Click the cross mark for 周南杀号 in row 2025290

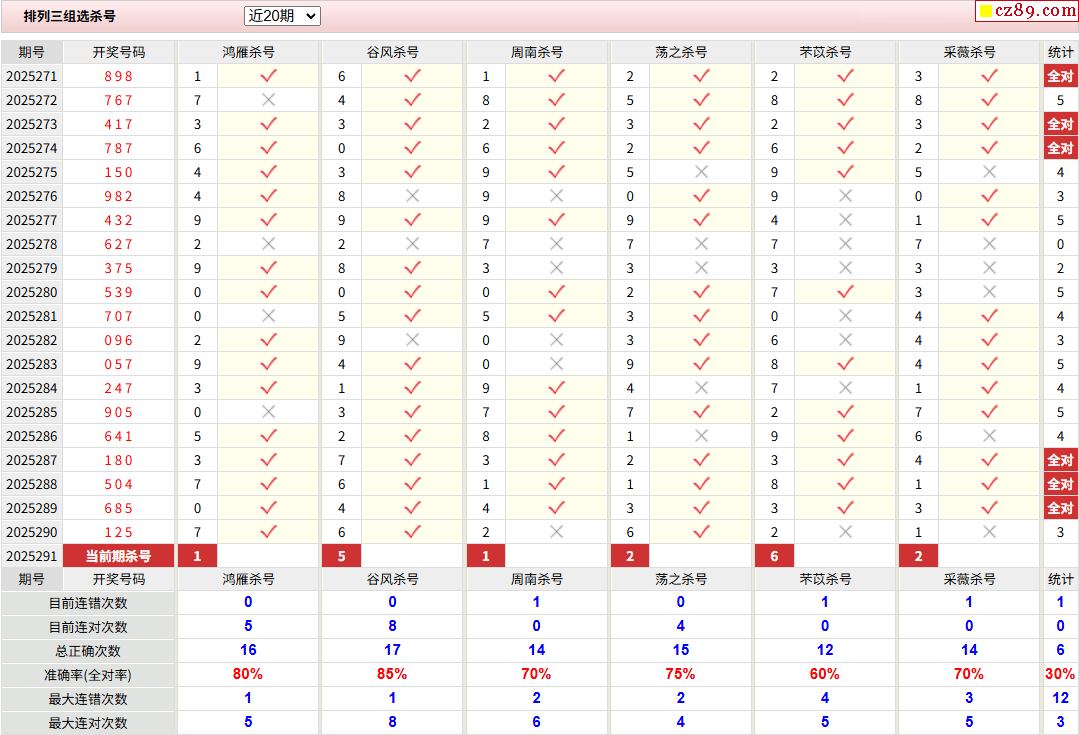tap(557, 532)
